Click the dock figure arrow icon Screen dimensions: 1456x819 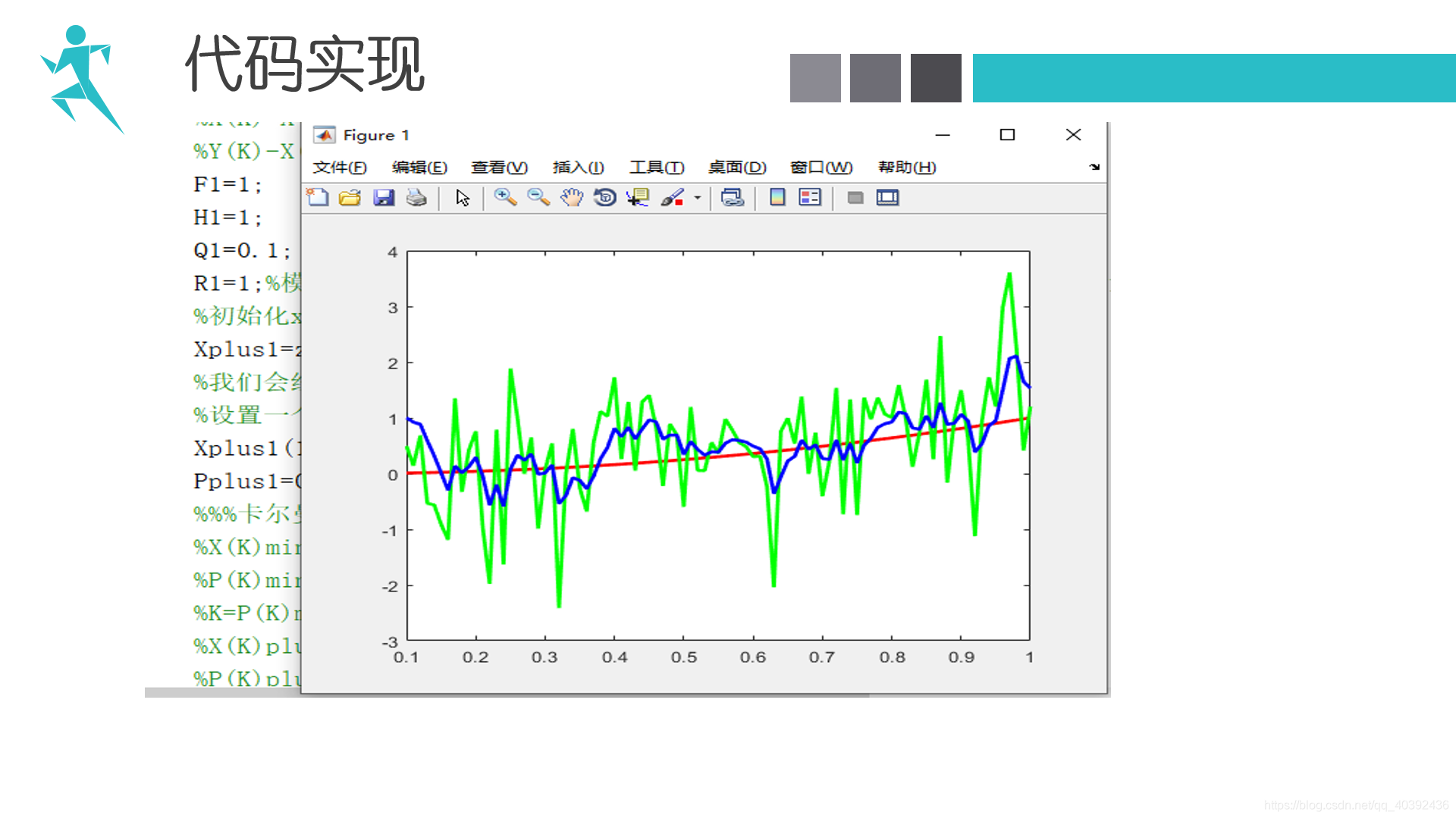click(x=1094, y=167)
